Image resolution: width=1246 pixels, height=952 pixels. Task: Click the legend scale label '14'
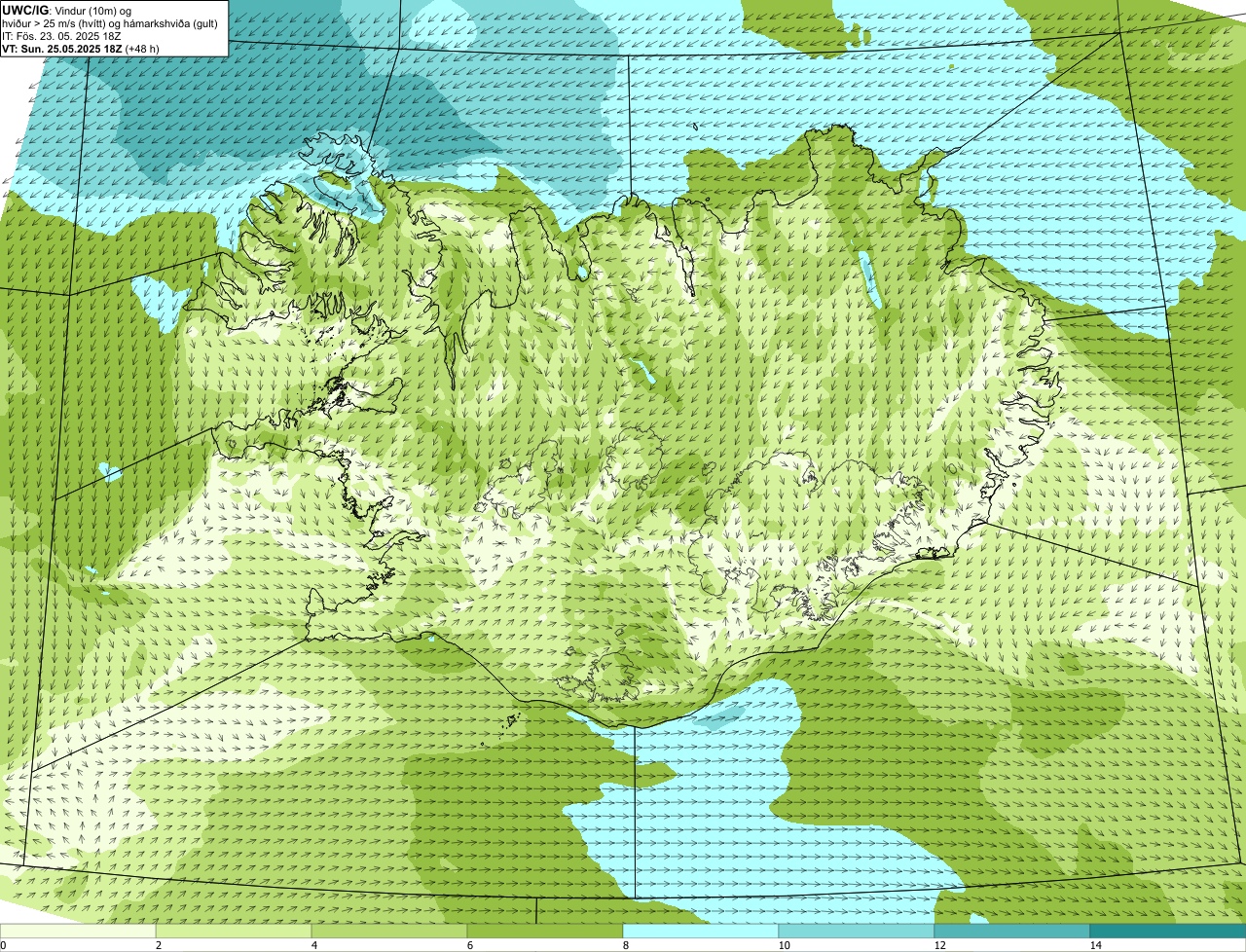tap(1095, 945)
